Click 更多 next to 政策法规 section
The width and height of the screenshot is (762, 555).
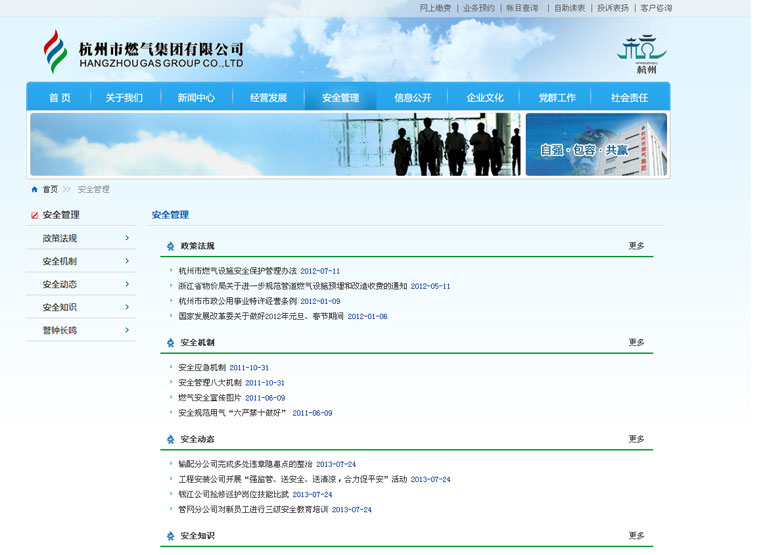coord(636,246)
